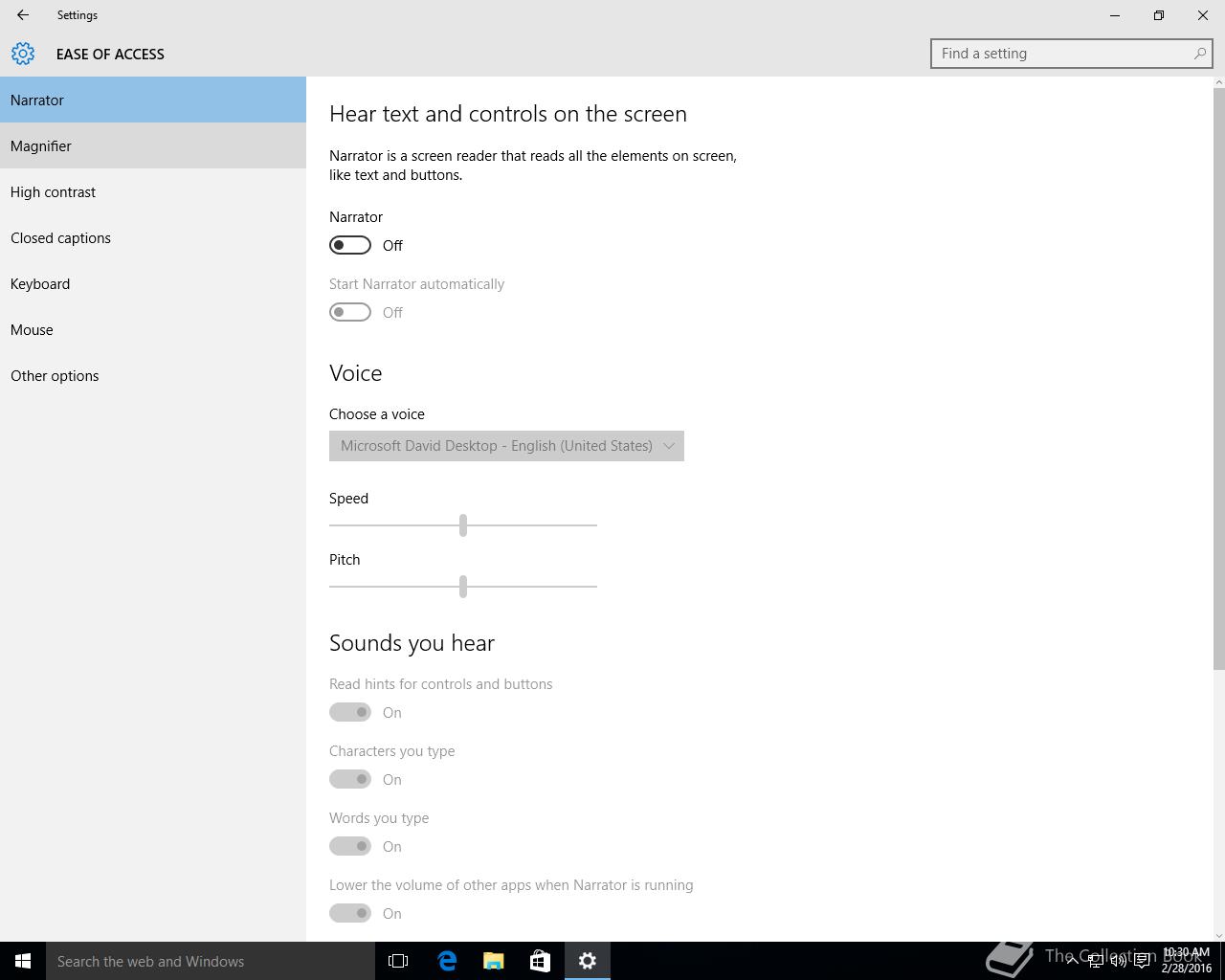Toggle Words you type switch
The image size is (1225, 980).
pos(350,846)
